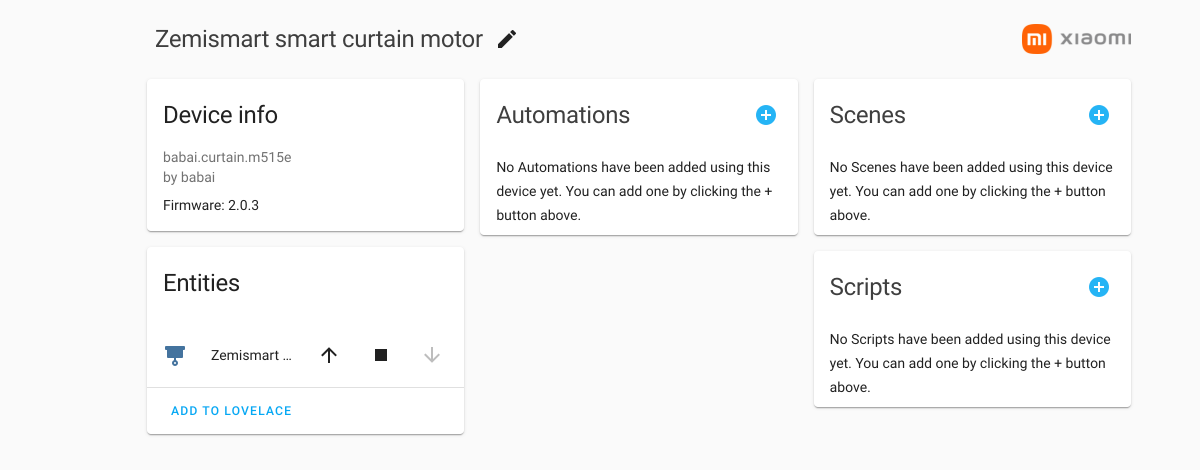The height and width of the screenshot is (470, 1200).
Task: Click the Scripts card heading
Action: 865,287
